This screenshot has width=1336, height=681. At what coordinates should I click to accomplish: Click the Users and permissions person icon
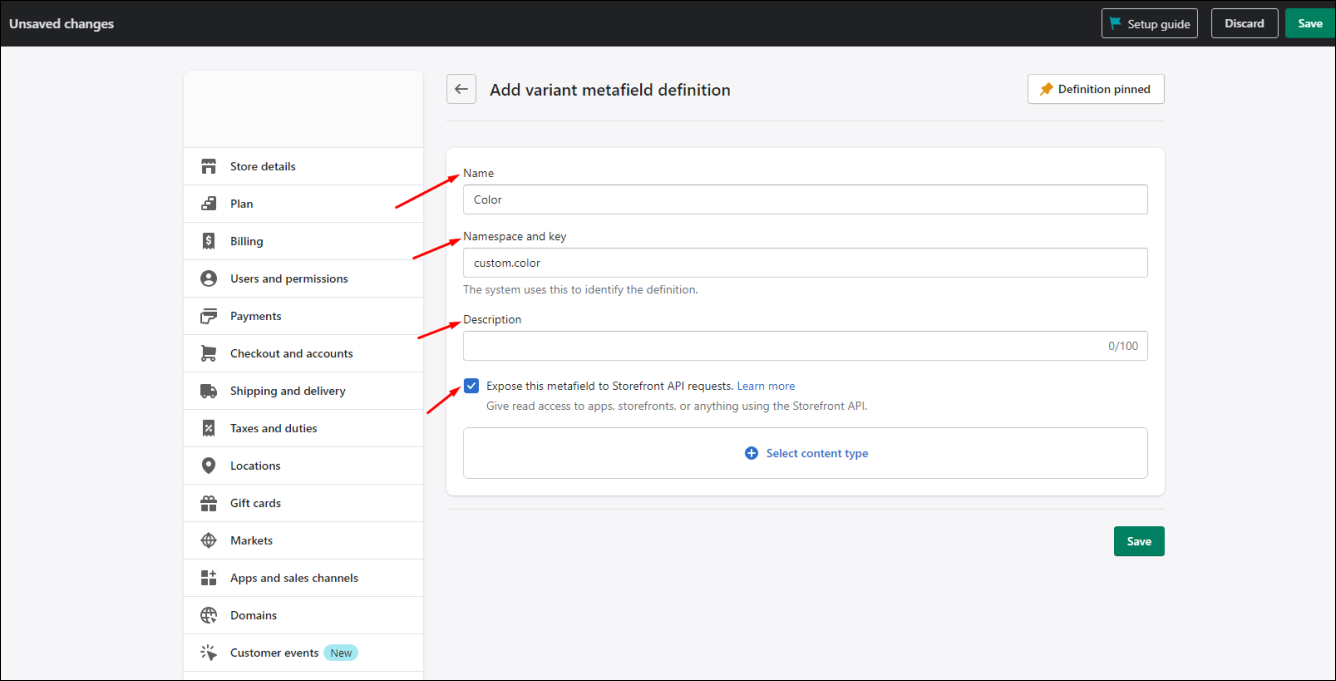coord(208,278)
